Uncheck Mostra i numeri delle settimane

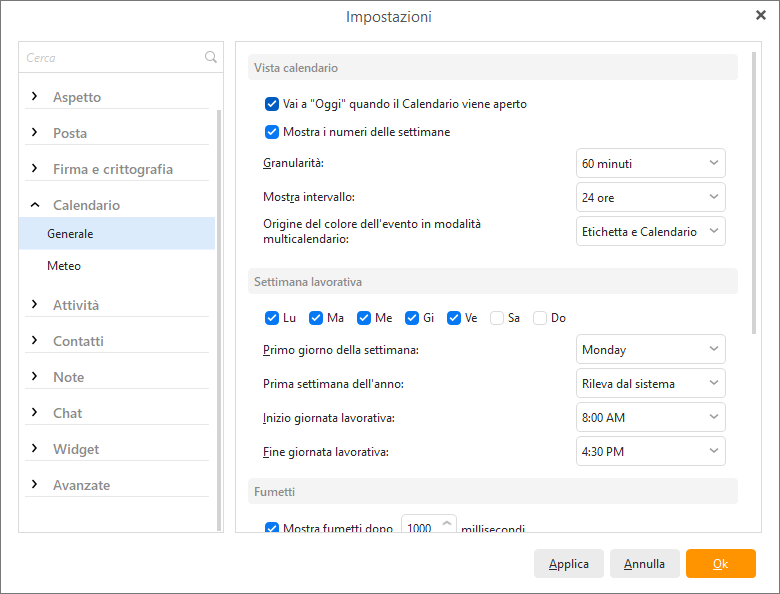[272, 132]
